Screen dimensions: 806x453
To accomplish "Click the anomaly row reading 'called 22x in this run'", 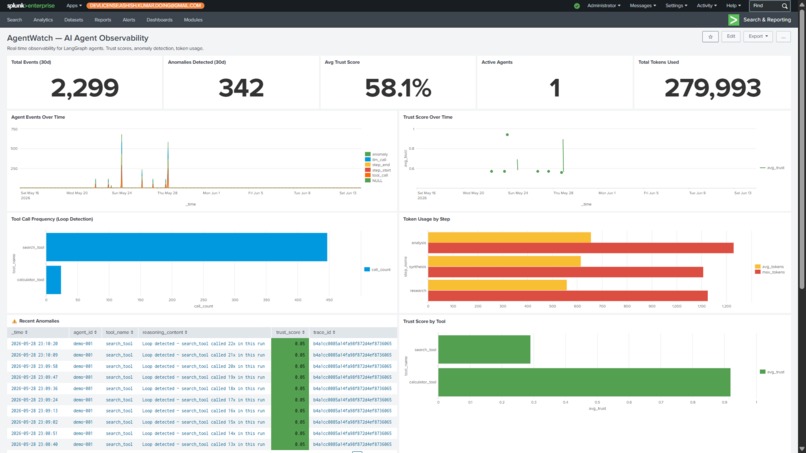I will click(202, 343).
